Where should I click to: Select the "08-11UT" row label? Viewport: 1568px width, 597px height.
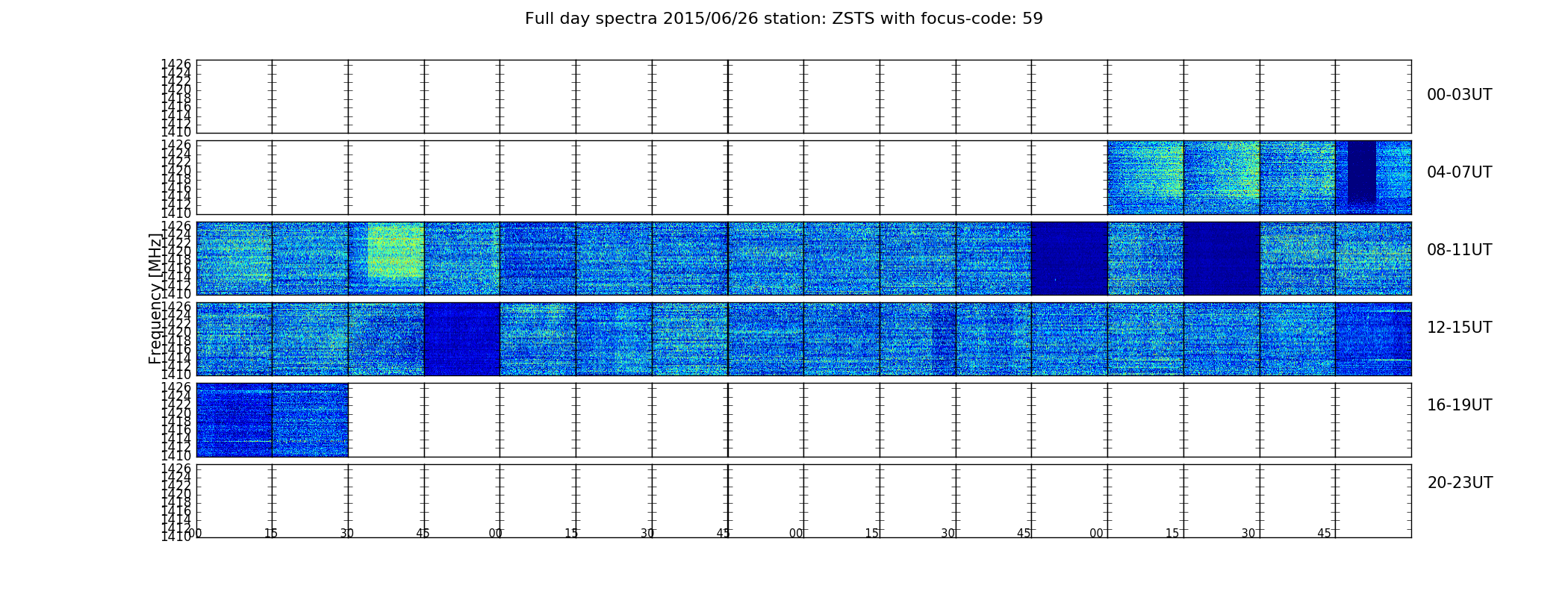[1459, 250]
